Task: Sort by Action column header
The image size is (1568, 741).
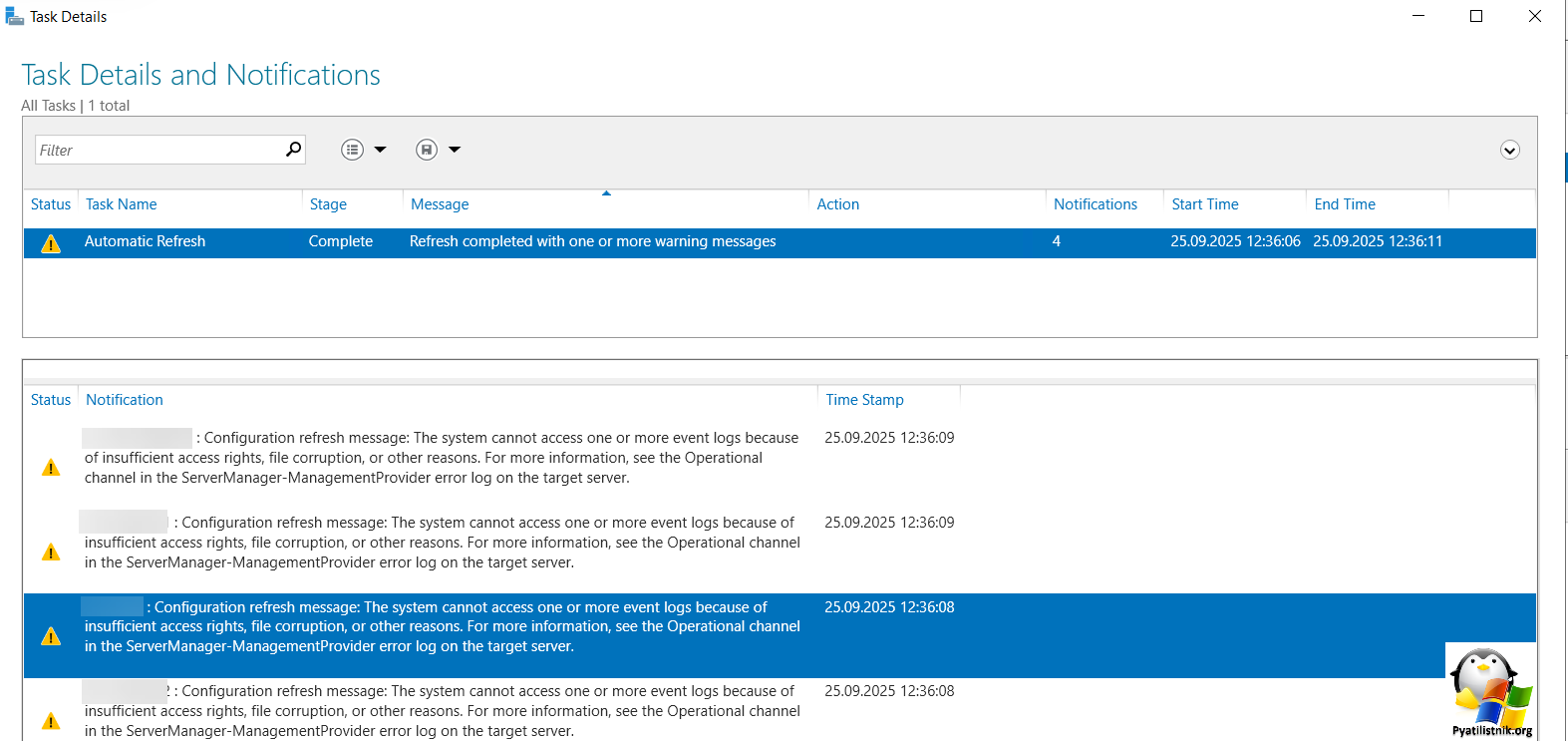Action: (837, 203)
